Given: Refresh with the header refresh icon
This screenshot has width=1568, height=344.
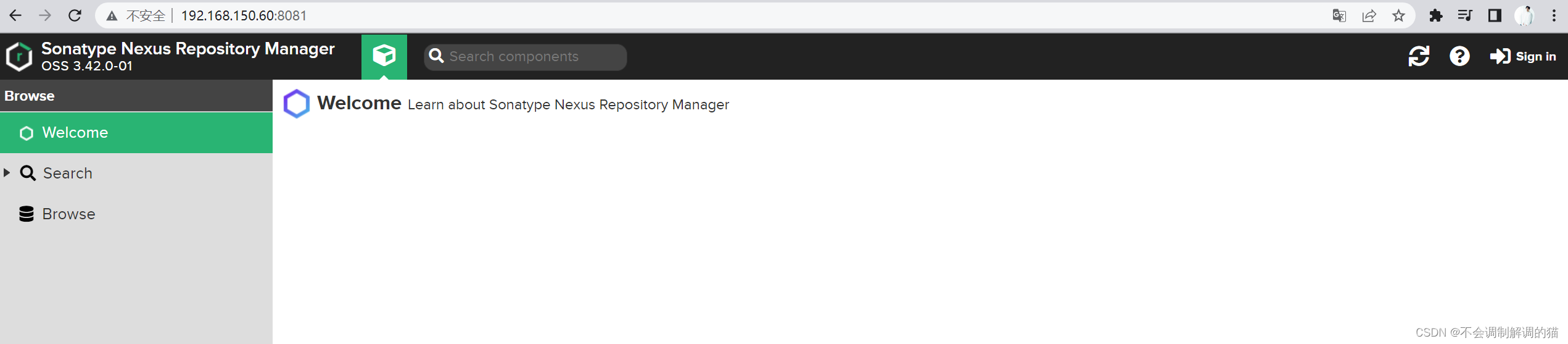Looking at the screenshot, I should (x=1419, y=56).
